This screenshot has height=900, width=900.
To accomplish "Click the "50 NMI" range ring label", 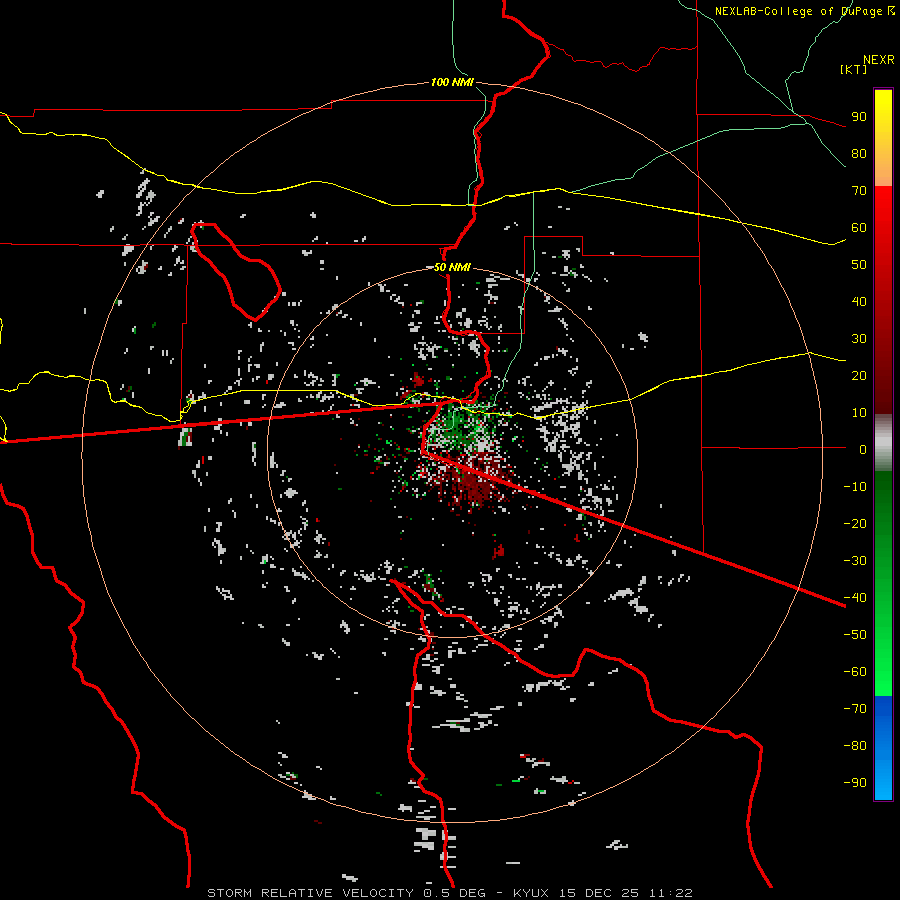I will point(452,267).
